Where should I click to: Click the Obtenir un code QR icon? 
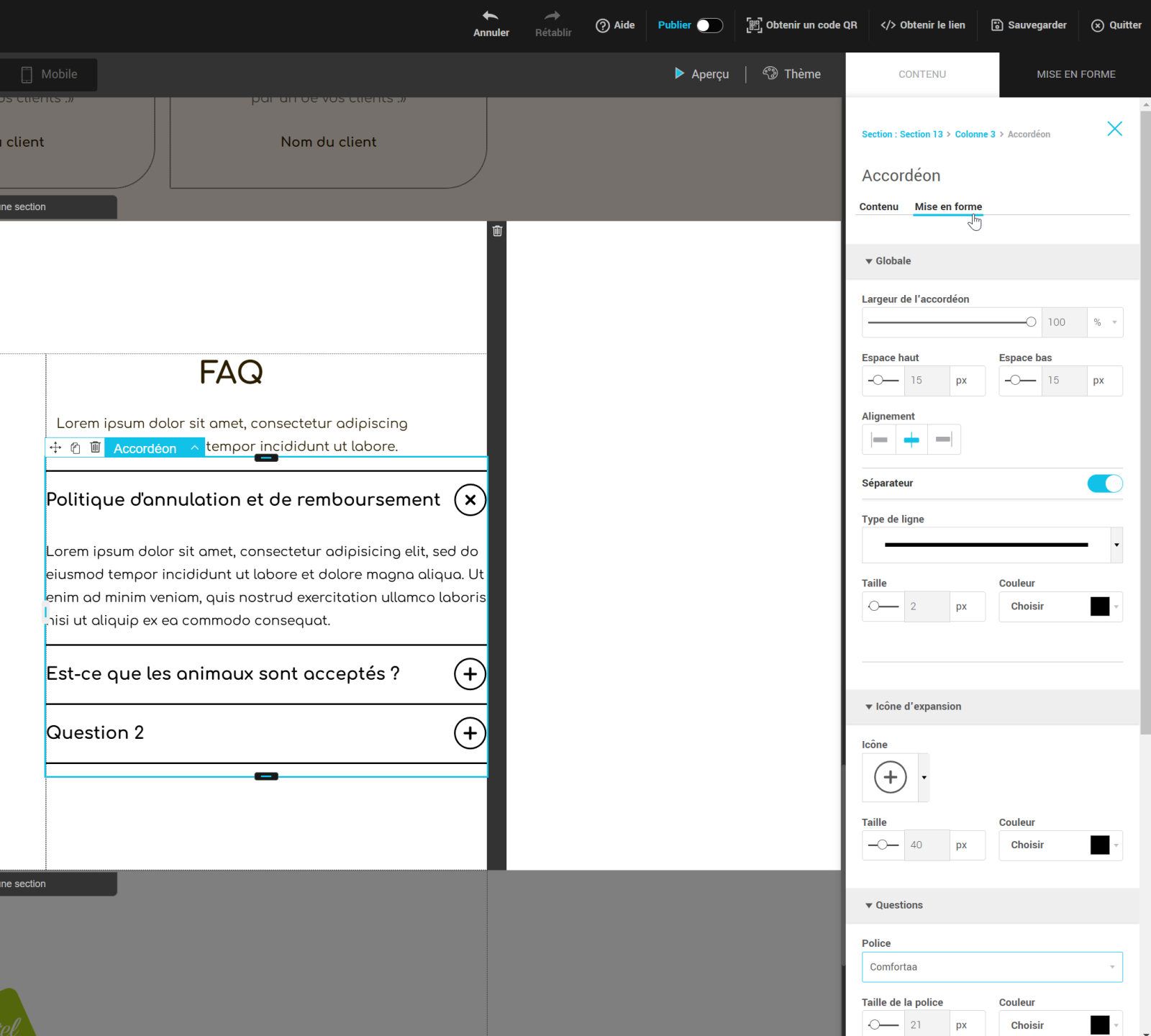[x=753, y=25]
